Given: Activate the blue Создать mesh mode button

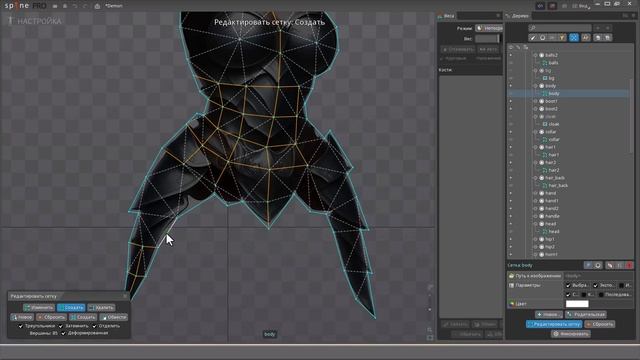Looking at the screenshot, I should (71, 307).
